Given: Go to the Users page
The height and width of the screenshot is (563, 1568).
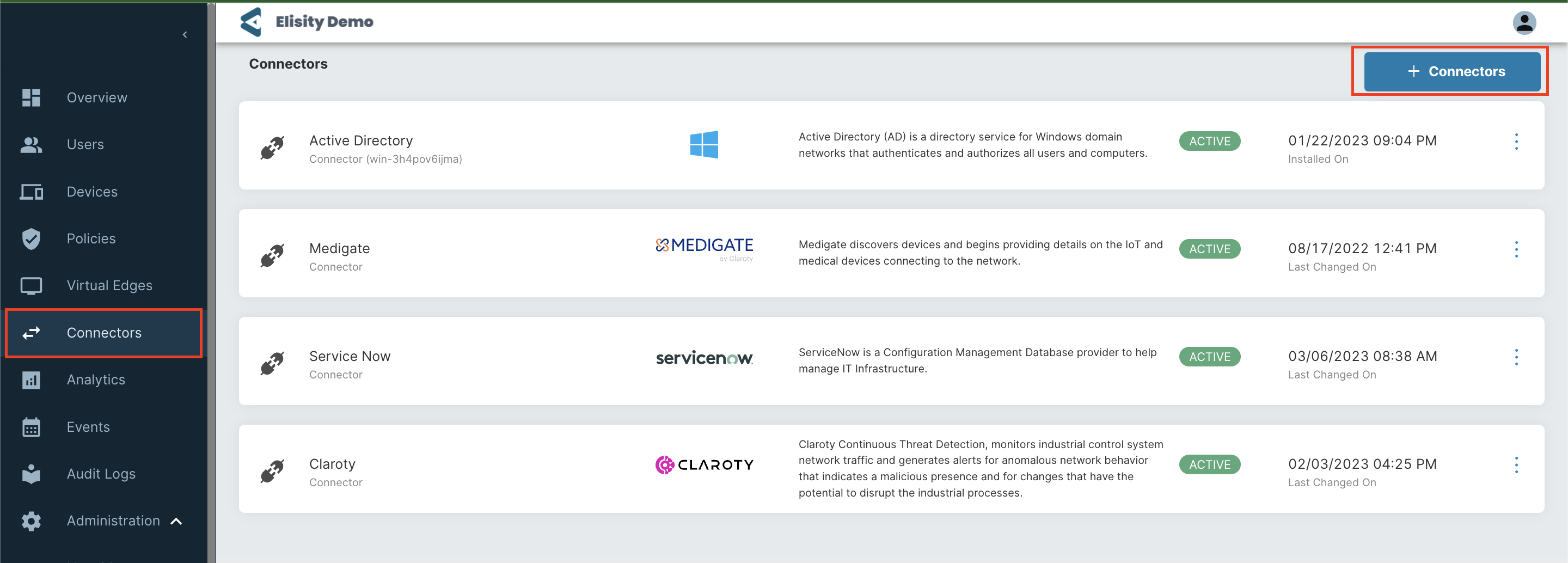Looking at the screenshot, I should (85, 145).
